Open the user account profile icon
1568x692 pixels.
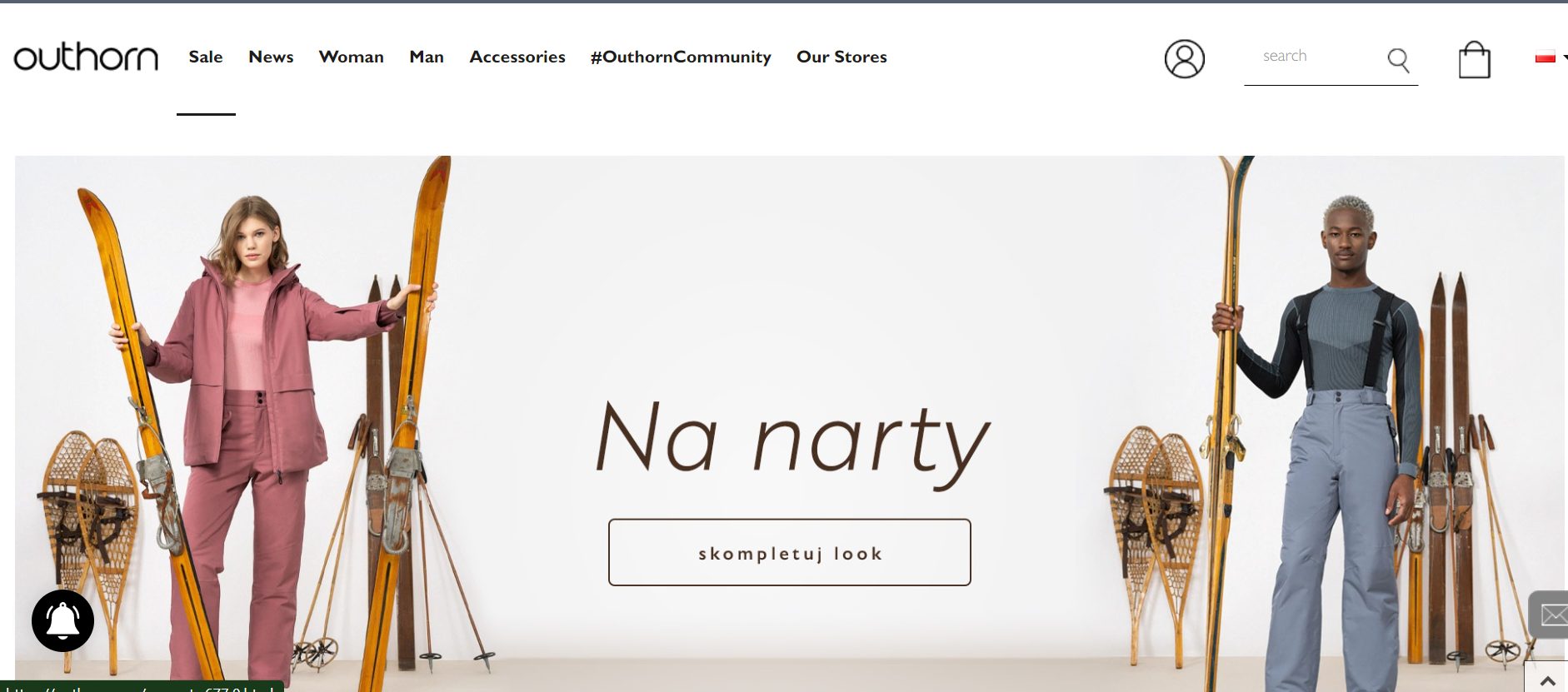point(1184,59)
